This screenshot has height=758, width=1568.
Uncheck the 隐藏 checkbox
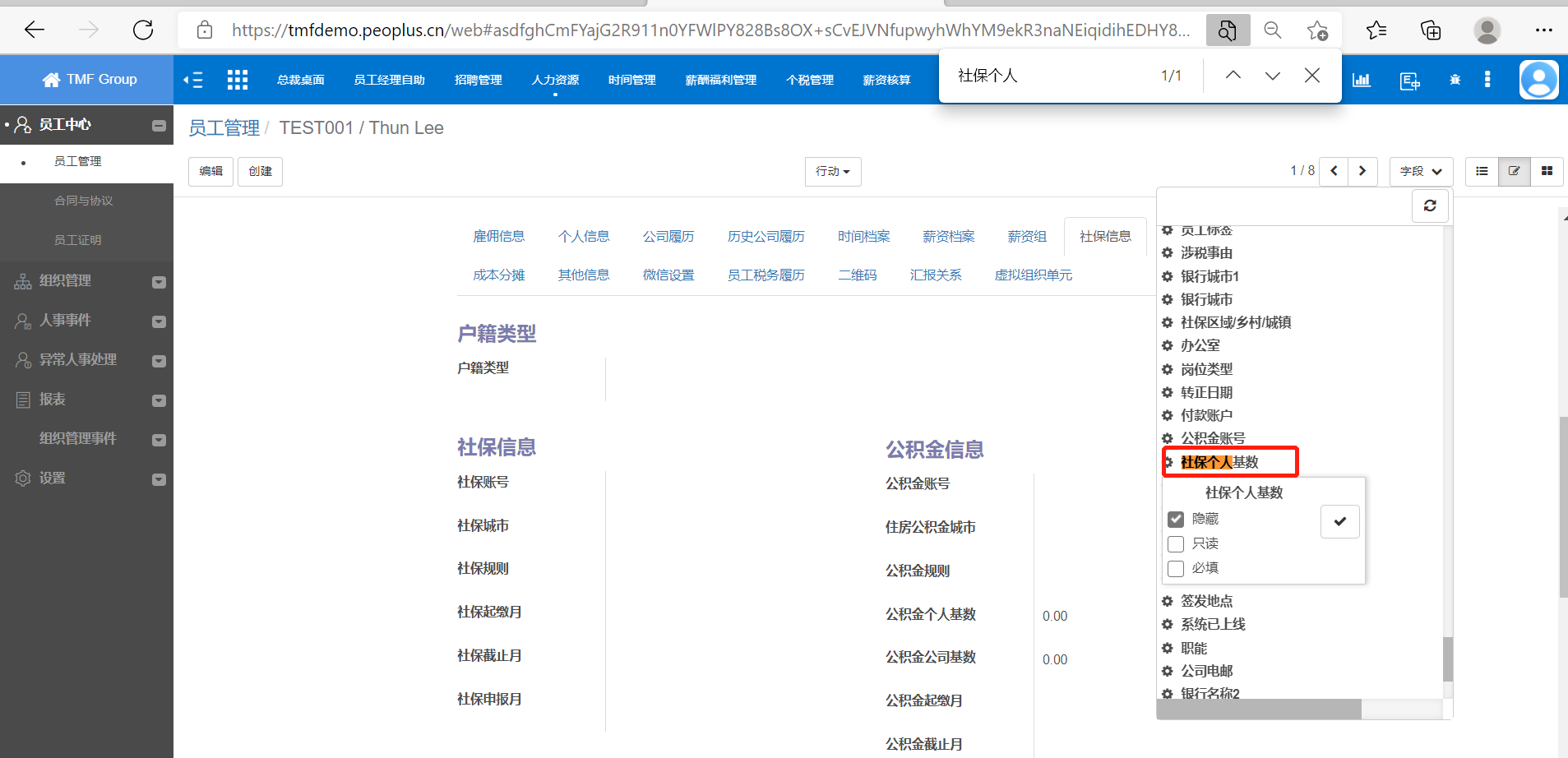click(1176, 519)
